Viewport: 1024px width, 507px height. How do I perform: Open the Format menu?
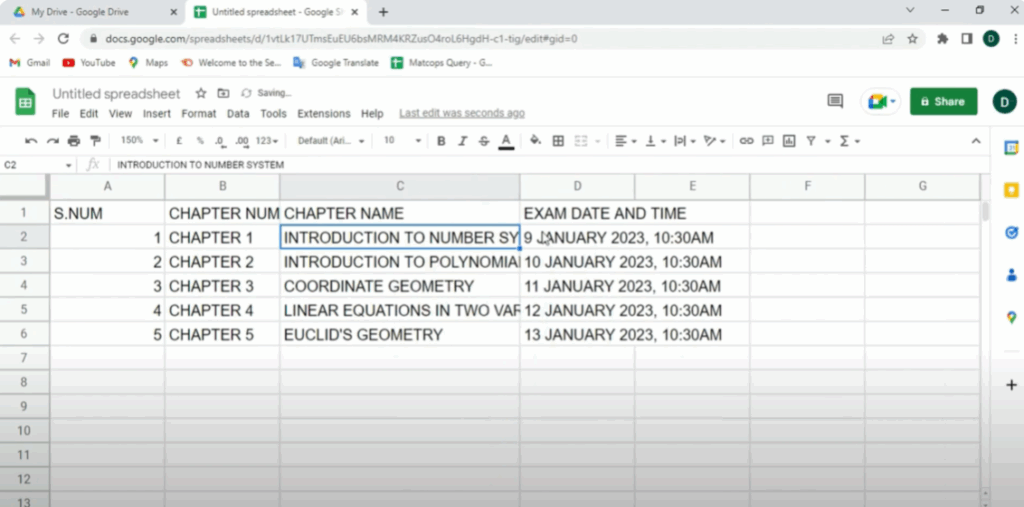point(199,114)
